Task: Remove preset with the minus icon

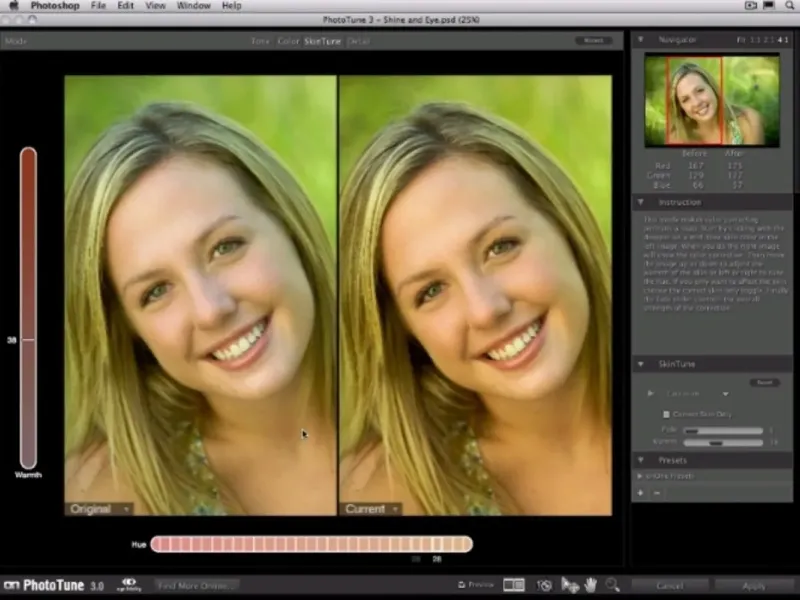Action: point(657,493)
